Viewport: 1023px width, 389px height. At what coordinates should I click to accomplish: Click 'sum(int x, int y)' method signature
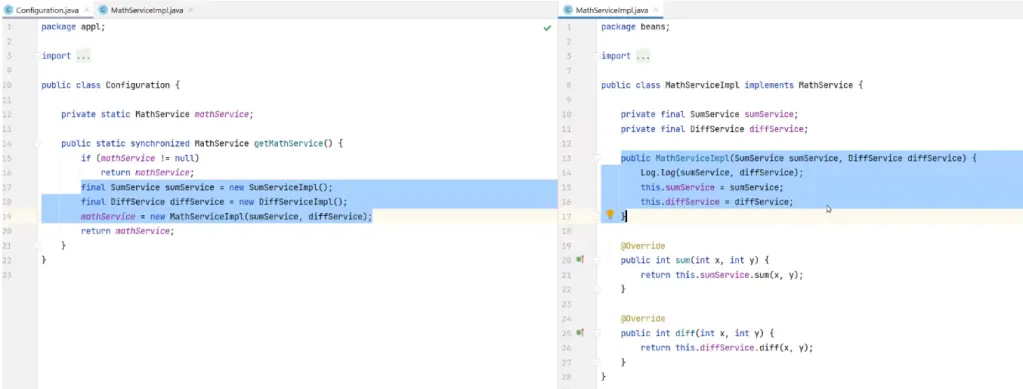(x=717, y=260)
